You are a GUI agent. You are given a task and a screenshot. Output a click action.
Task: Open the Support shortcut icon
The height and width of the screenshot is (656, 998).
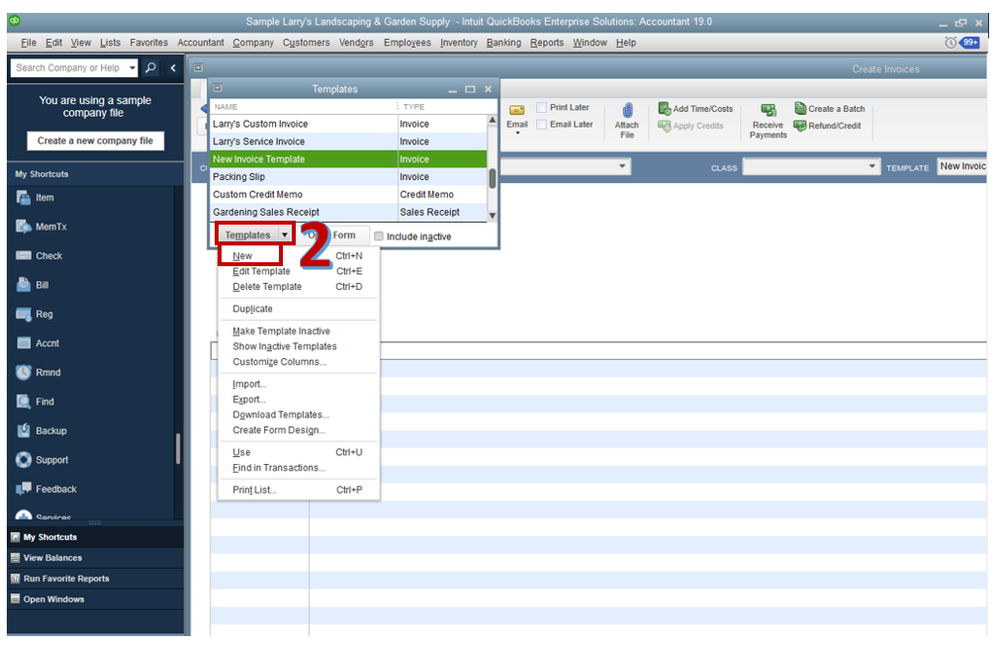pyautogui.click(x=24, y=461)
